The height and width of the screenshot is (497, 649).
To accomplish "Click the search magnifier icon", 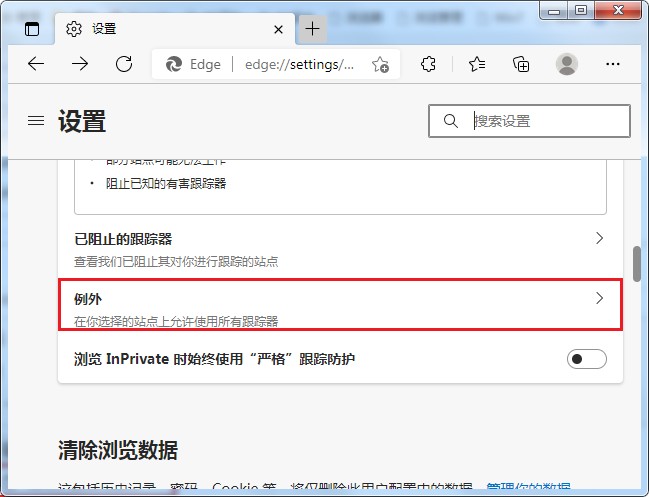I will 450,121.
